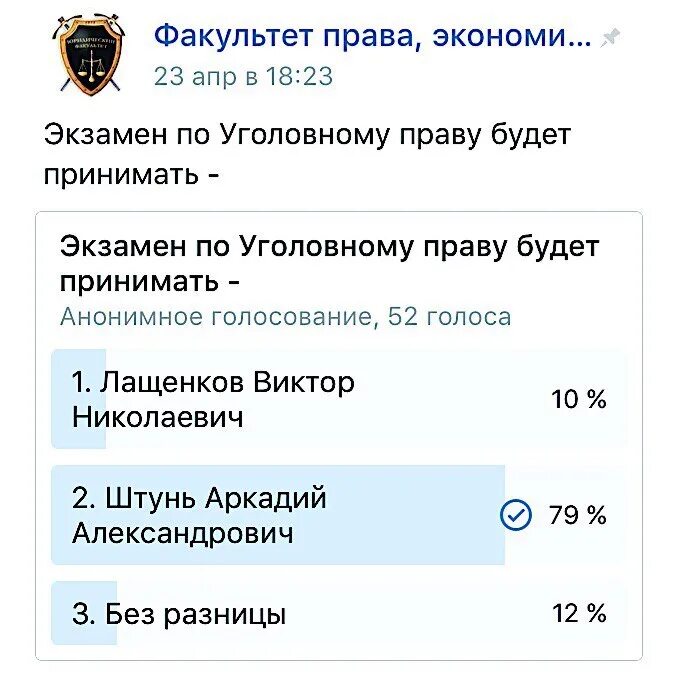Click the word Александрович in option 2

183,533
